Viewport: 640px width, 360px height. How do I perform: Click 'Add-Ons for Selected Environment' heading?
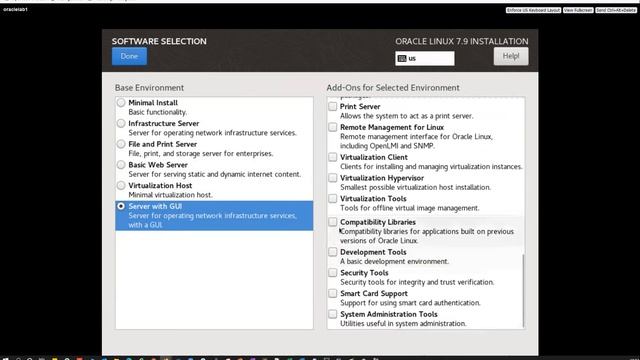393,88
